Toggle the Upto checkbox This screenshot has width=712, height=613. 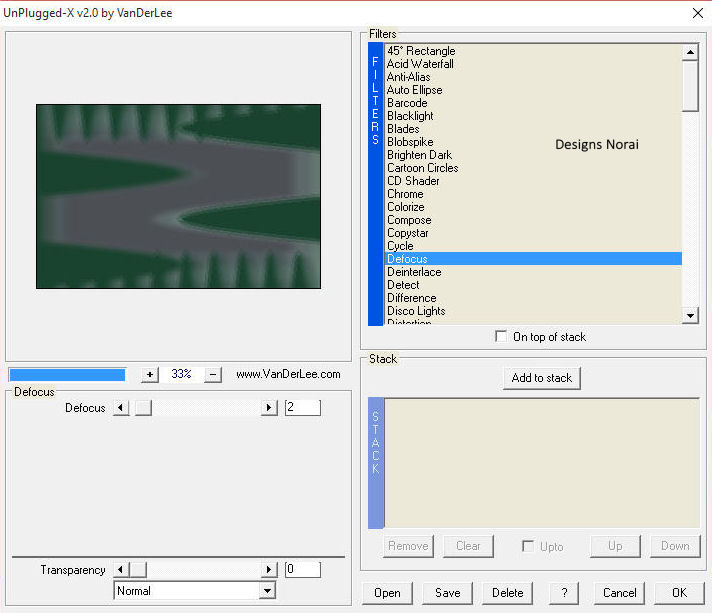[528, 546]
